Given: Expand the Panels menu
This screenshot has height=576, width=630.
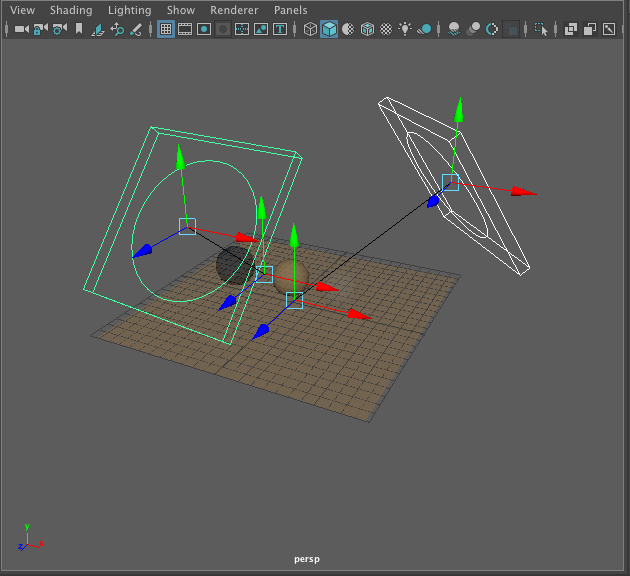Looking at the screenshot, I should click(x=291, y=10).
